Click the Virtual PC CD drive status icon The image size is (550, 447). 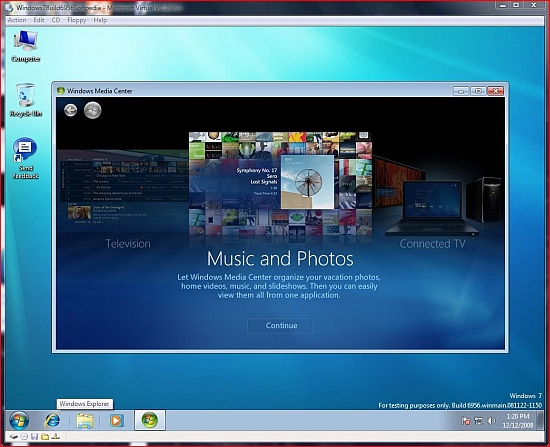pos(24,436)
